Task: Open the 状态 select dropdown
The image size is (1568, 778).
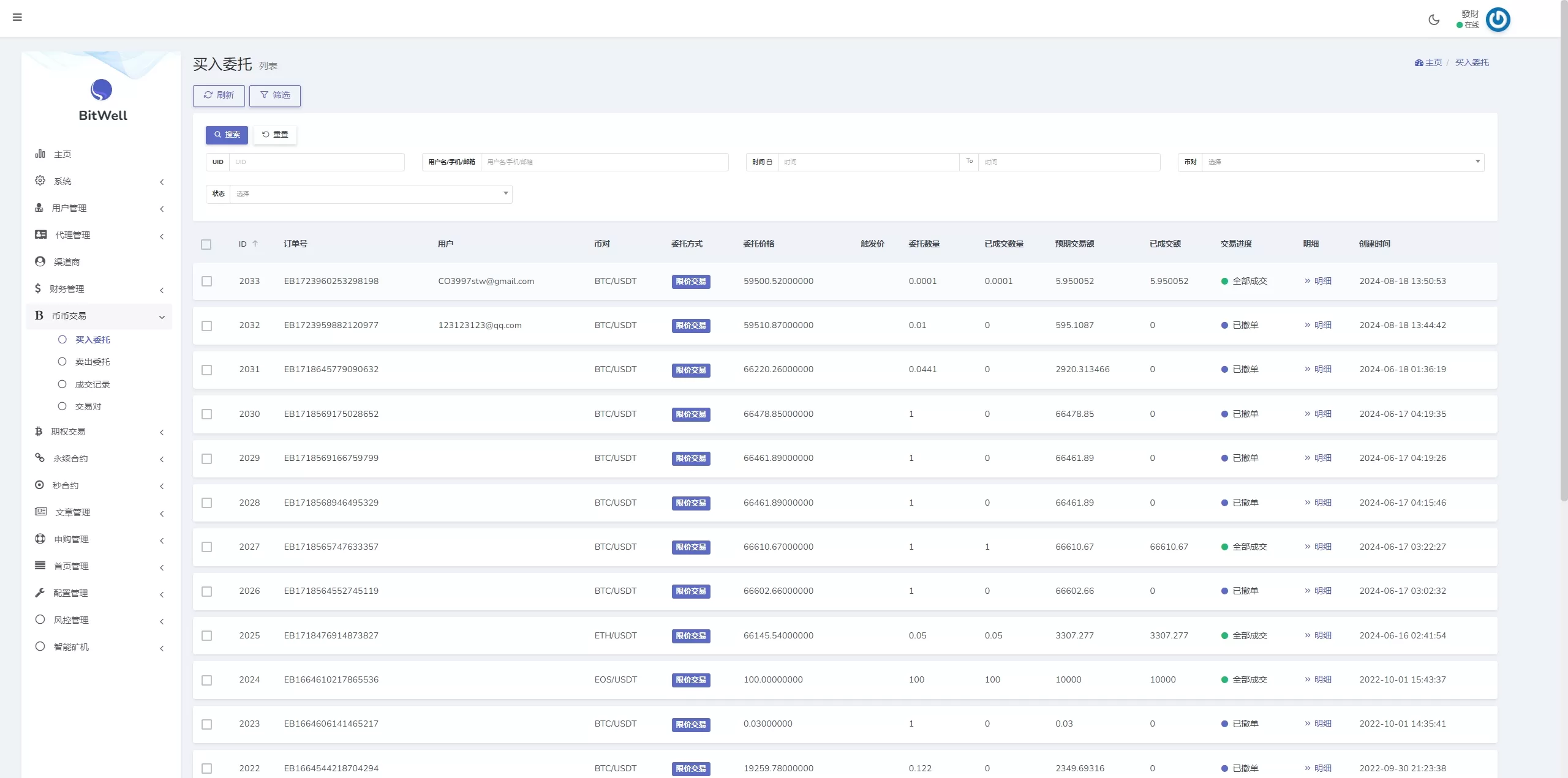Action: pos(370,194)
